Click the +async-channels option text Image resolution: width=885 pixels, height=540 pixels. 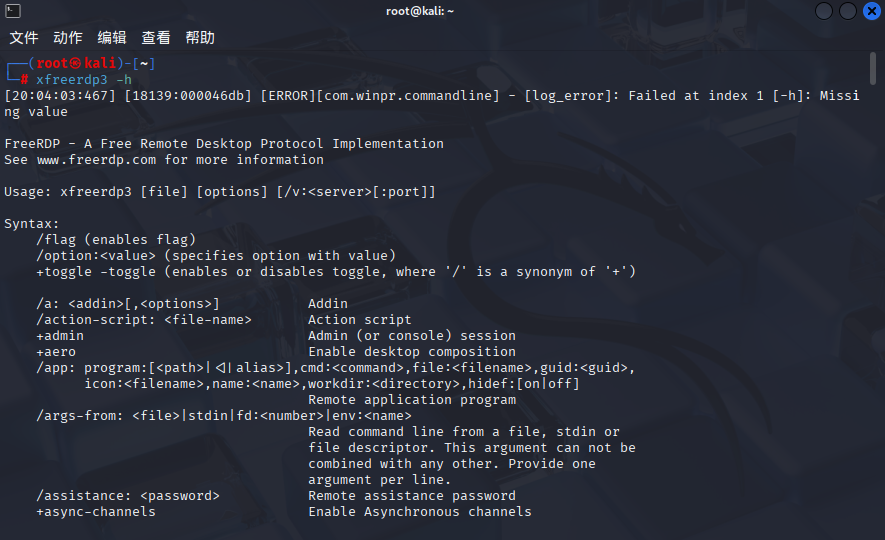click(x=96, y=512)
